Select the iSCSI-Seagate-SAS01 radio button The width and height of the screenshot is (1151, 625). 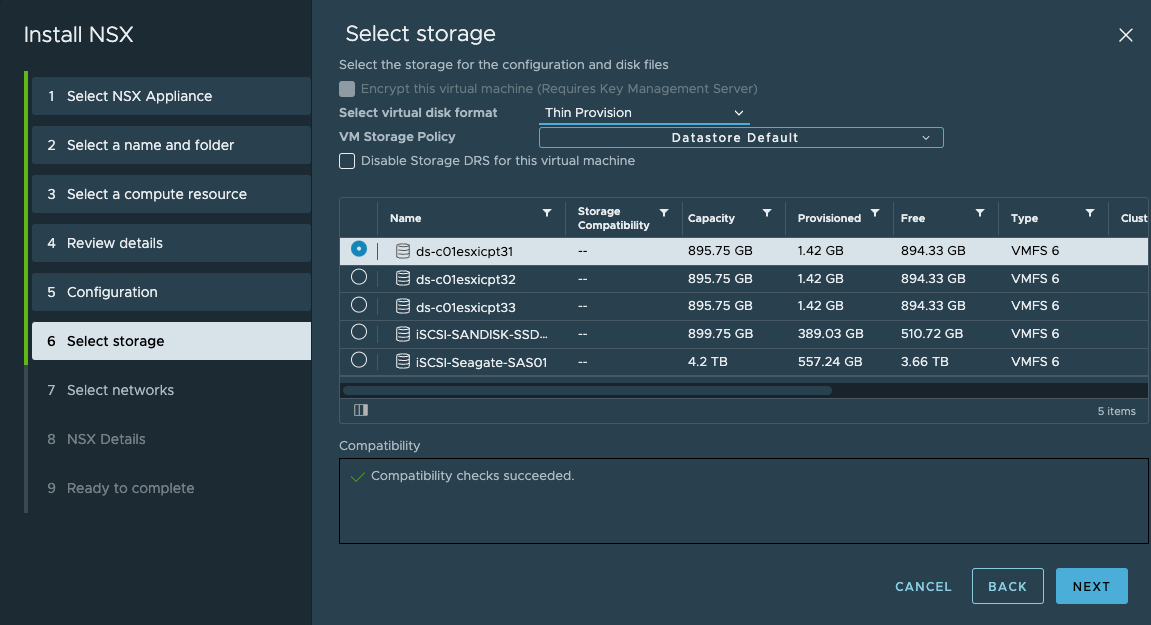coord(358,360)
